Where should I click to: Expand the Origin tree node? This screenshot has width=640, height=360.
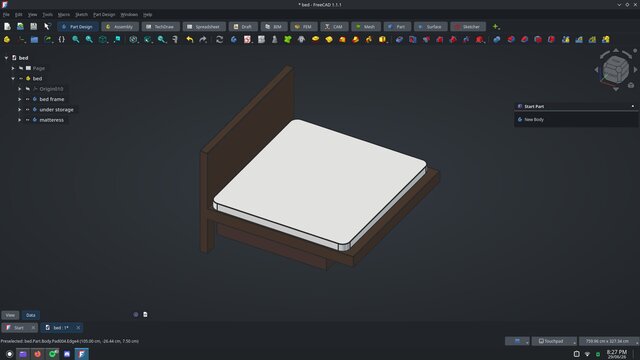point(20,89)
